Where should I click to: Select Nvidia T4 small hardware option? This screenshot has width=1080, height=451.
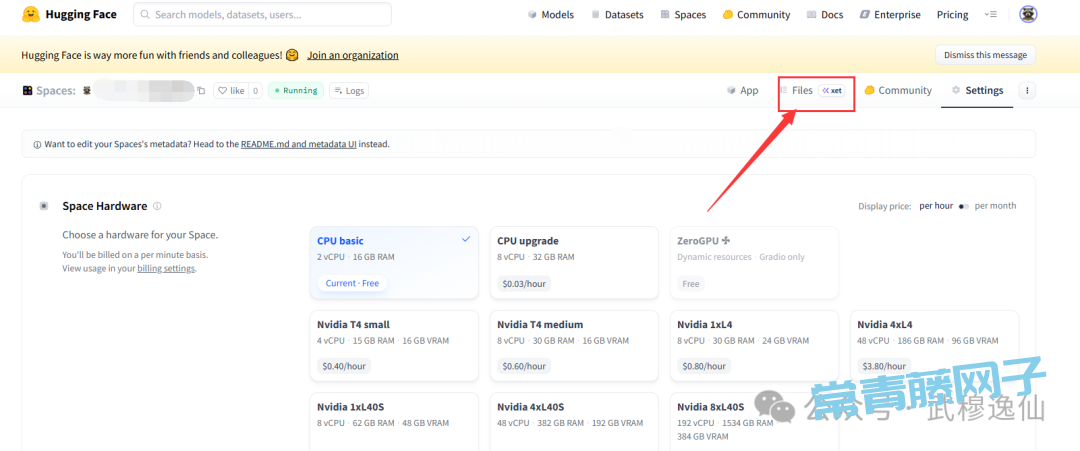tap(393, 345)
